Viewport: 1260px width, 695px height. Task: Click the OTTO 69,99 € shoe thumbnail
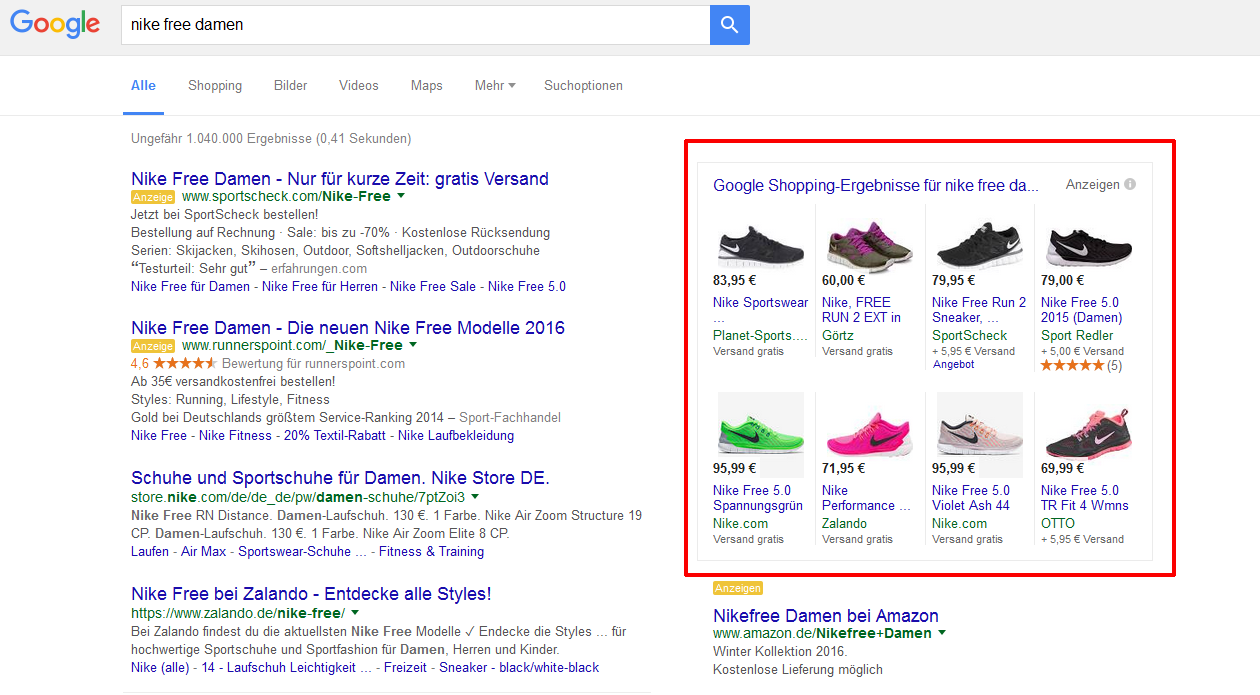pos(1088,433)
